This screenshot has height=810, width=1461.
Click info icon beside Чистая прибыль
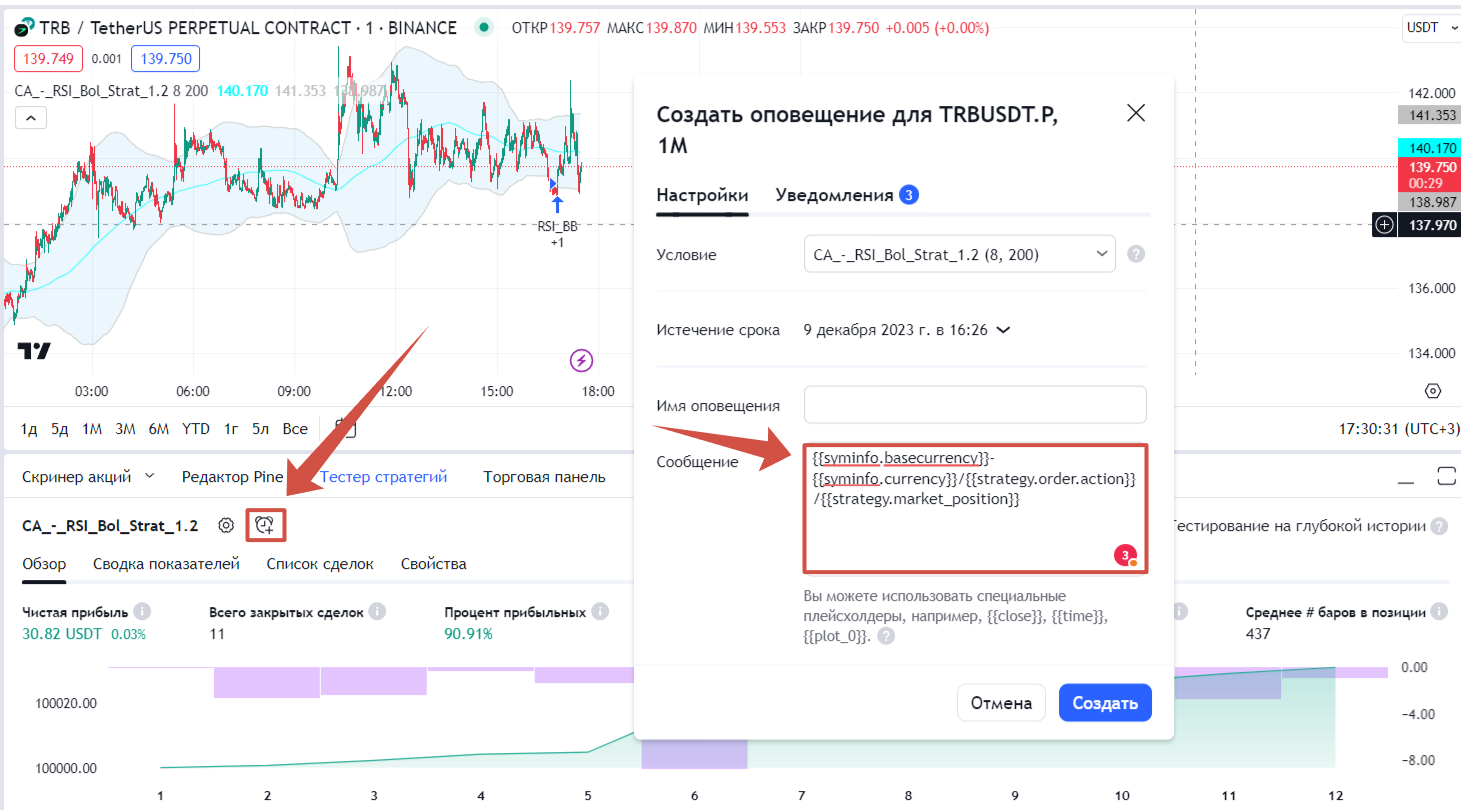(x=142, y=611)
